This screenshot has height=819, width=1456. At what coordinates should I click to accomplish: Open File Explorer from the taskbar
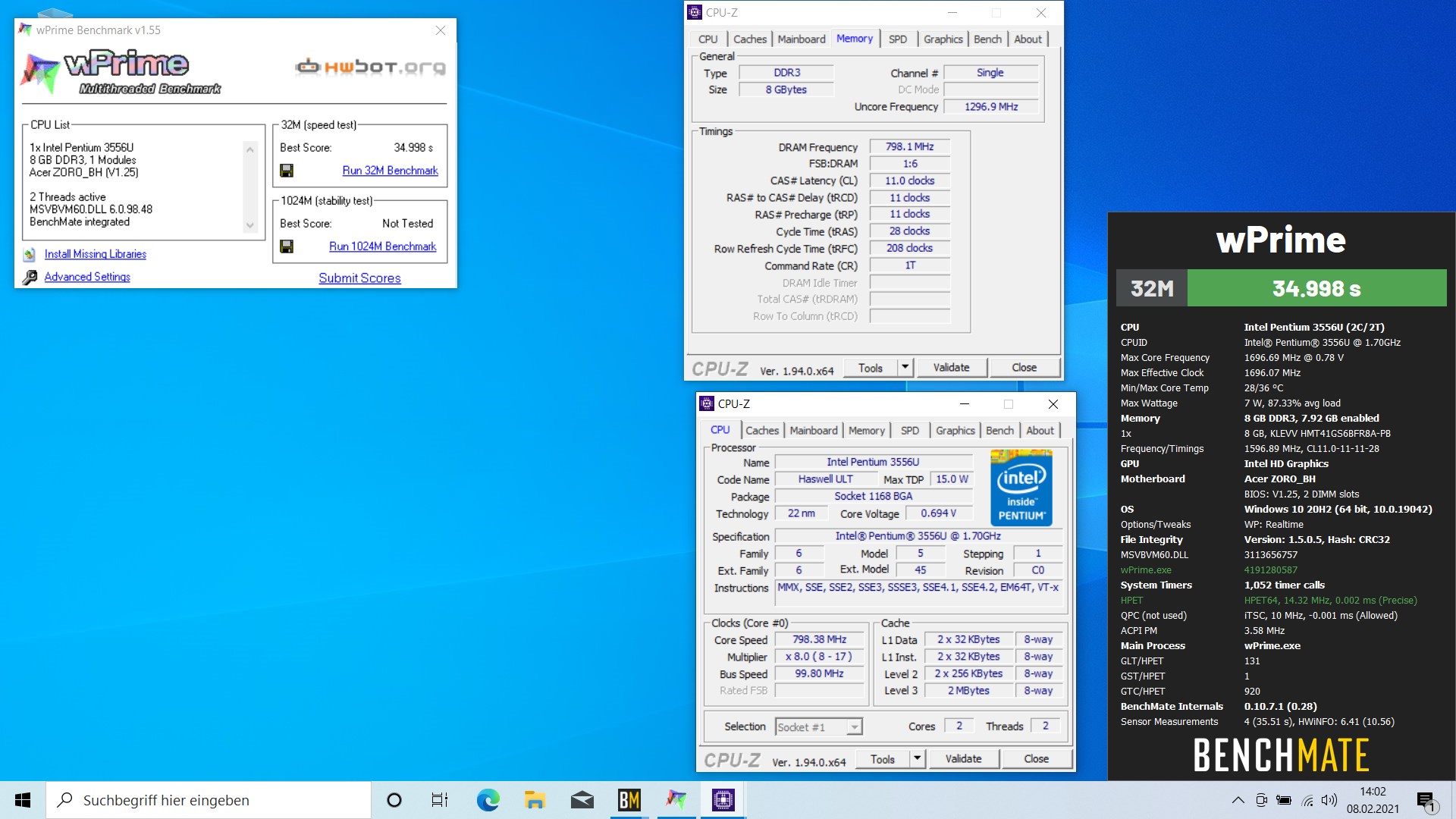tap(535, 800)
